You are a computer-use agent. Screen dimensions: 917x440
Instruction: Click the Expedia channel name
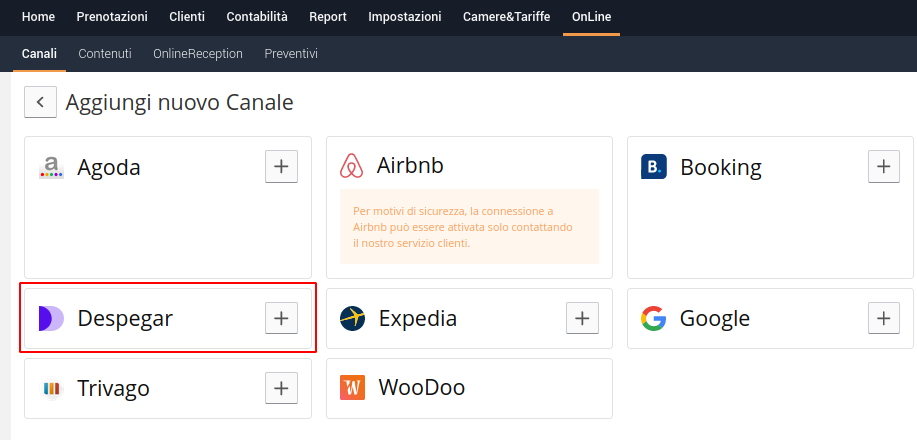coord(418,319)
